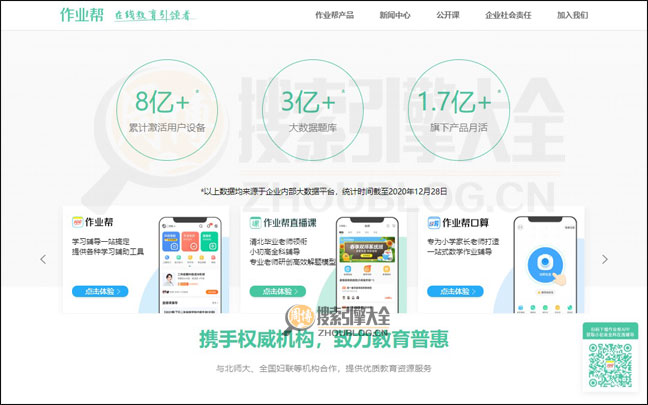Image resolution: width=648 pixels, height=405 pixels.
Task: Click the blue camera icon in 口算 mockup
Action: click(545, 264)
